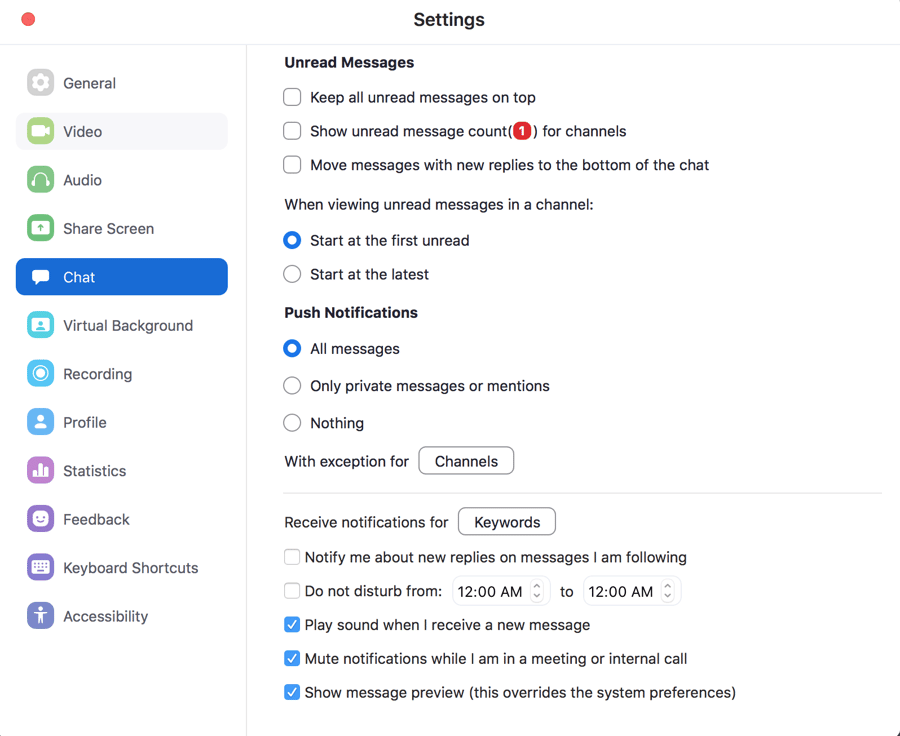Screen dimensions: 900x736
Task: Choose Only private messages or mentions
Action: [292, 386]
